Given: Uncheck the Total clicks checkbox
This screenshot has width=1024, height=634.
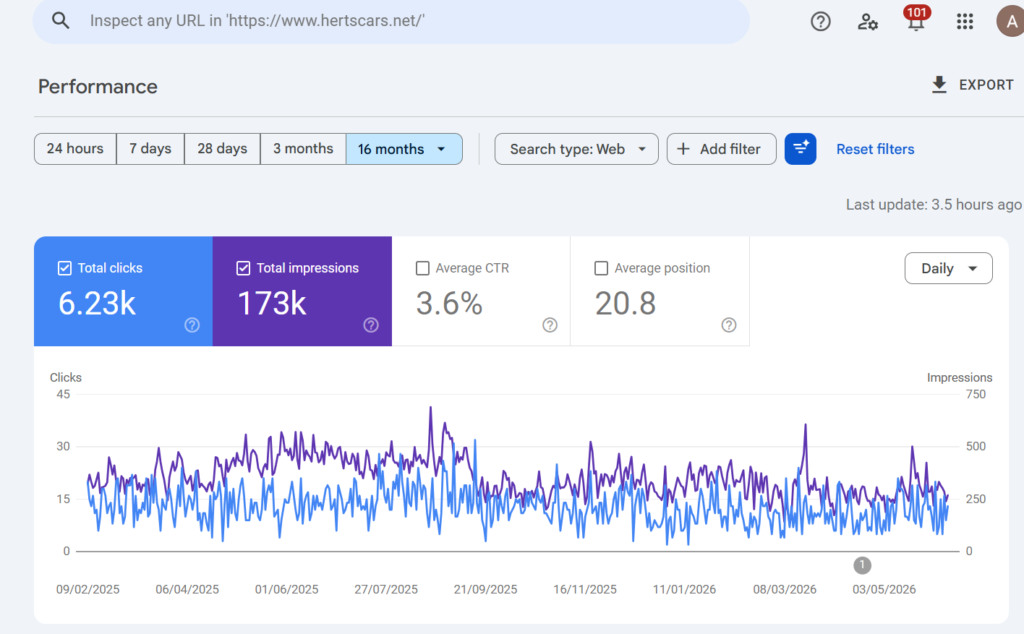Looking at the screenshot, I should point(65,268).
